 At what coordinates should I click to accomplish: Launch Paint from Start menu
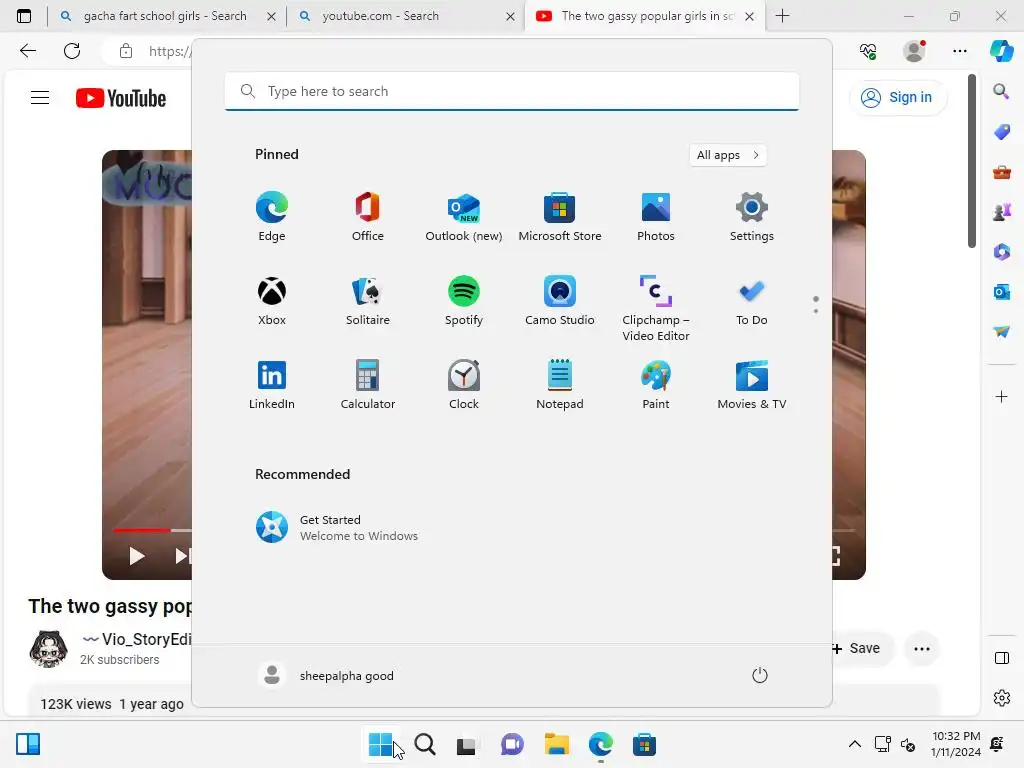pos(656,385)
